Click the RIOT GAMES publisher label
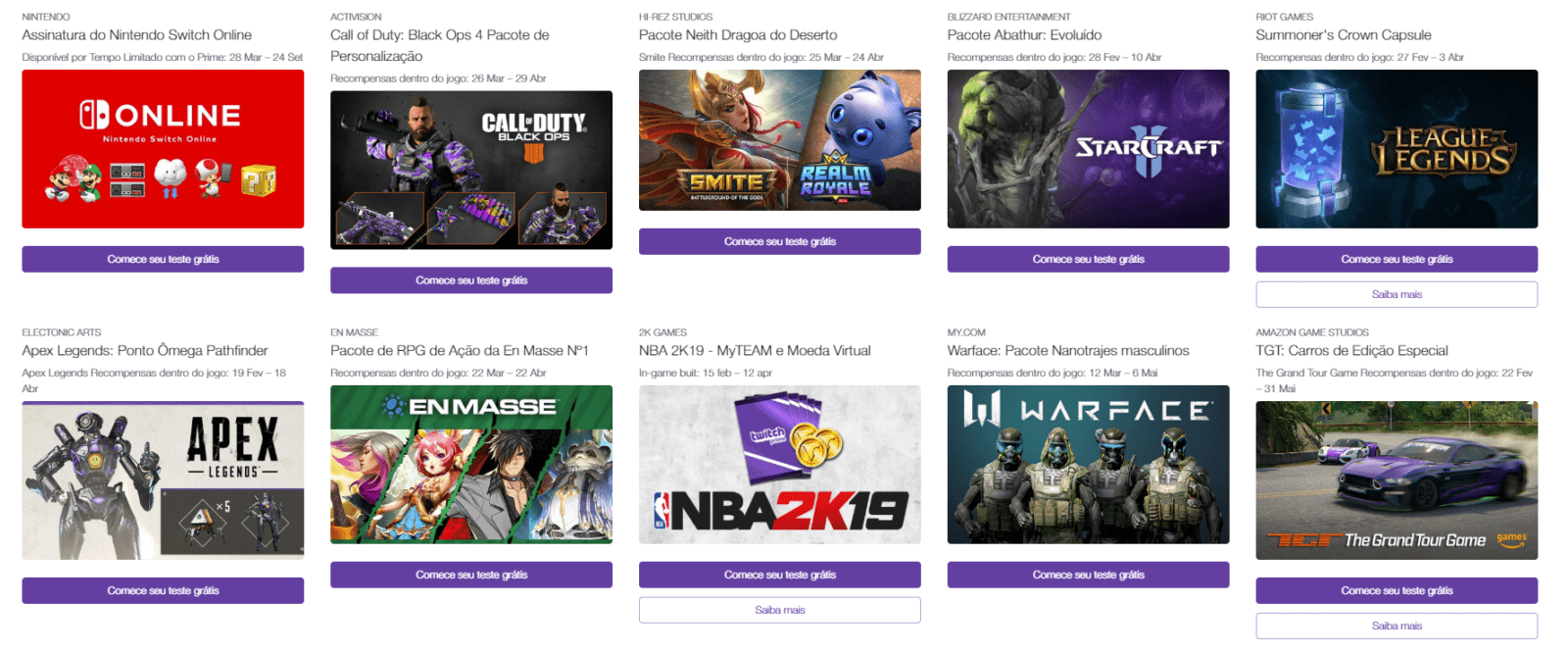The height and width of the screenshot is (655, 1568). [x=1285, y=17]
